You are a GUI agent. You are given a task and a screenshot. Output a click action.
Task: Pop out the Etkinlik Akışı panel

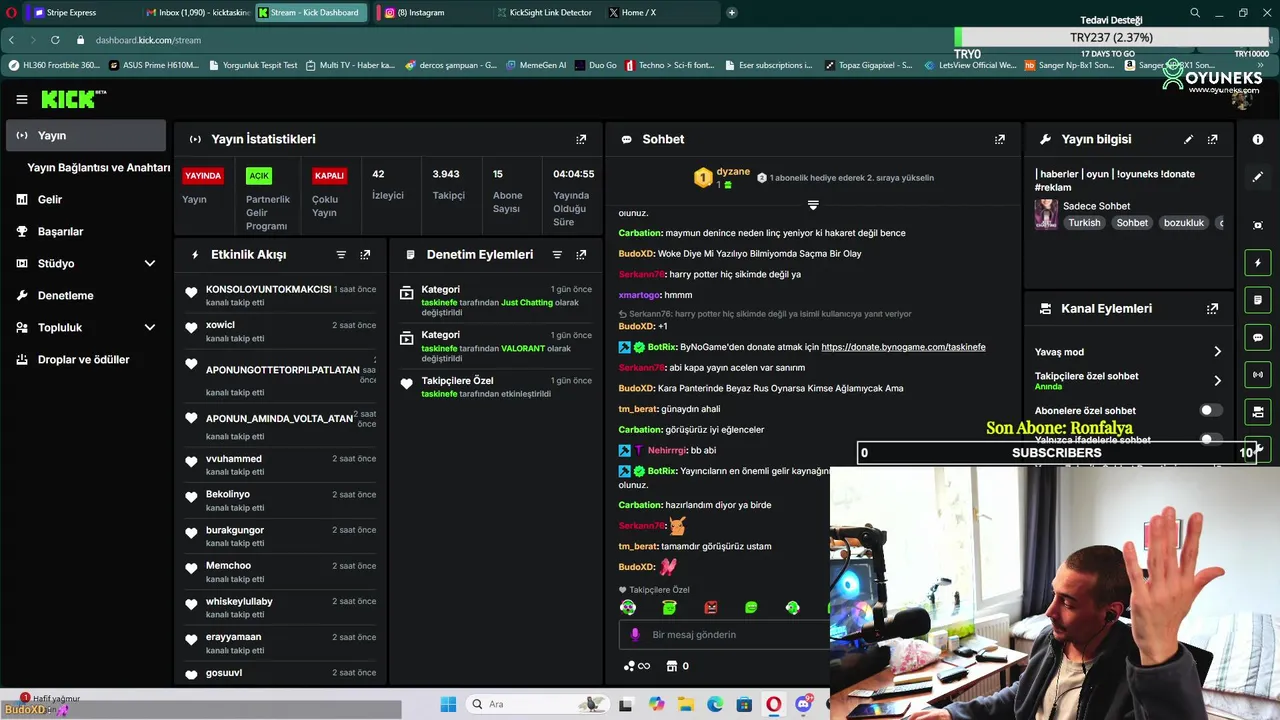click(365, 255)
